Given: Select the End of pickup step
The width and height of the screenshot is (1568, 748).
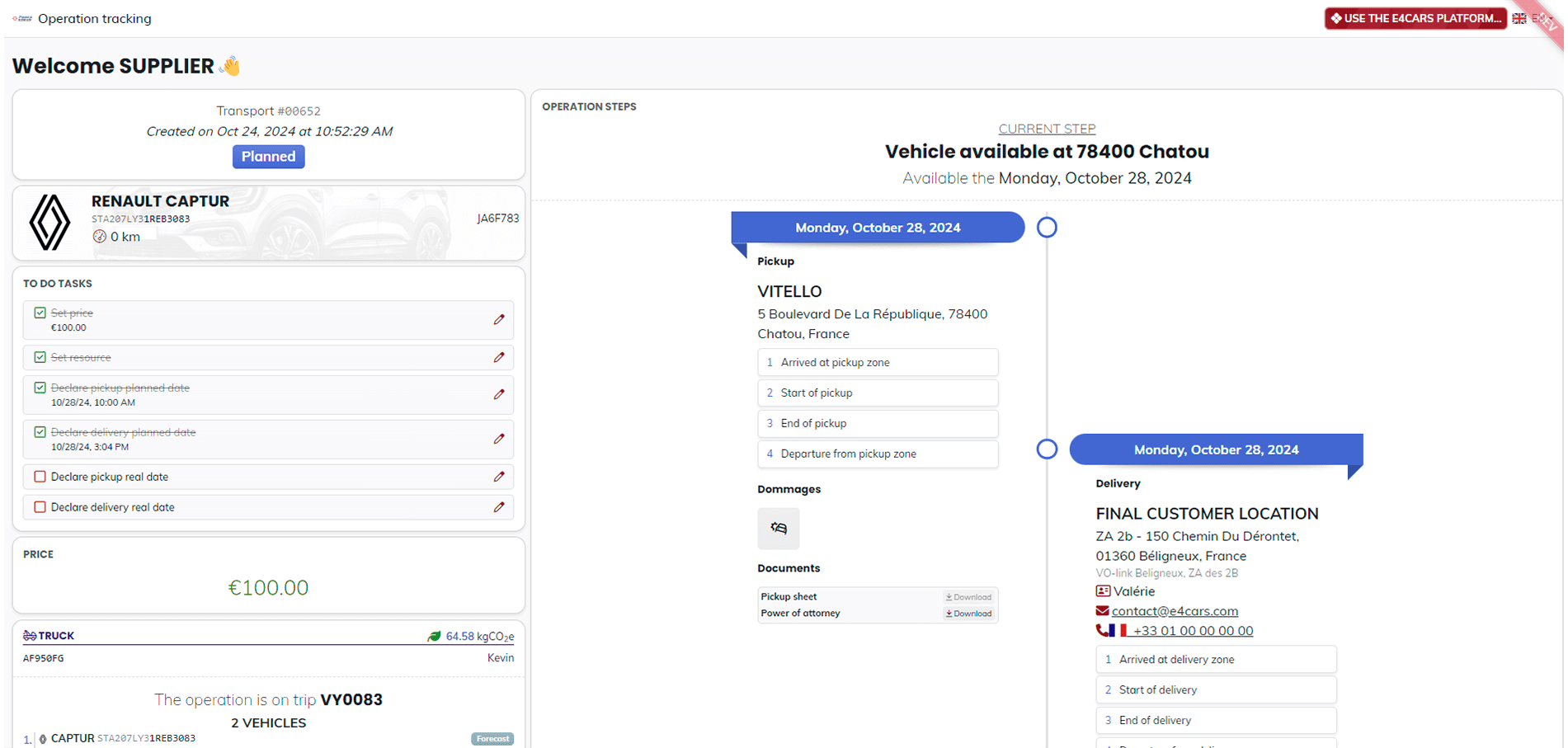Looking at the screenshot, I should tap(878, 423).
